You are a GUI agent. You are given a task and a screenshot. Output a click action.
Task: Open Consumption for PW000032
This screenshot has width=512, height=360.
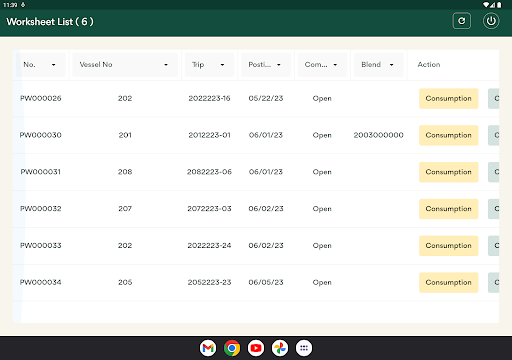(448, 209)
